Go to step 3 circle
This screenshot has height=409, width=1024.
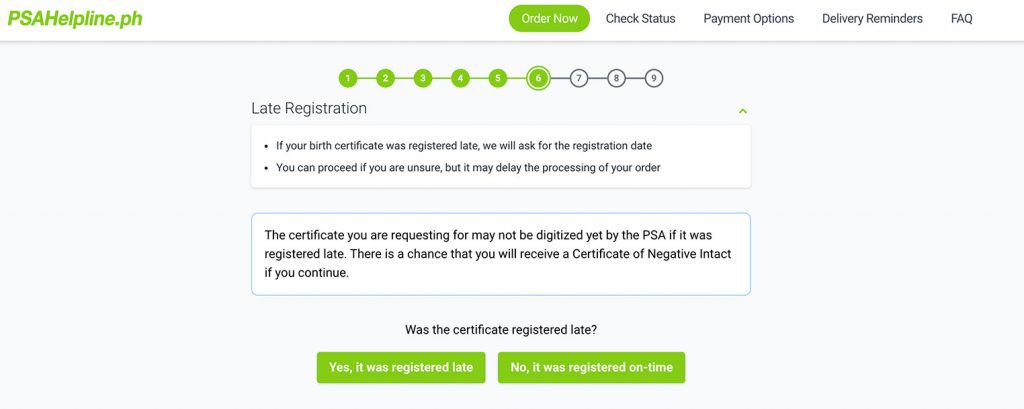(423, 78)
